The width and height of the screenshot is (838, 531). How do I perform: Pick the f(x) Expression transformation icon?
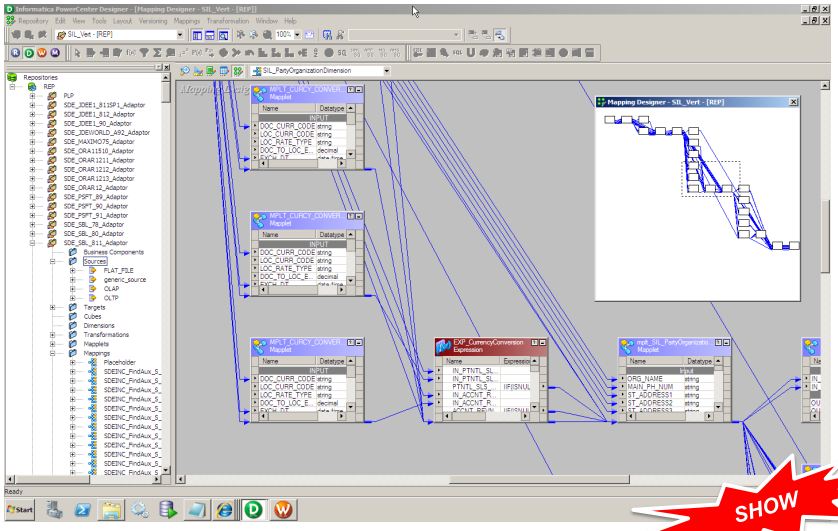(131, 53)
